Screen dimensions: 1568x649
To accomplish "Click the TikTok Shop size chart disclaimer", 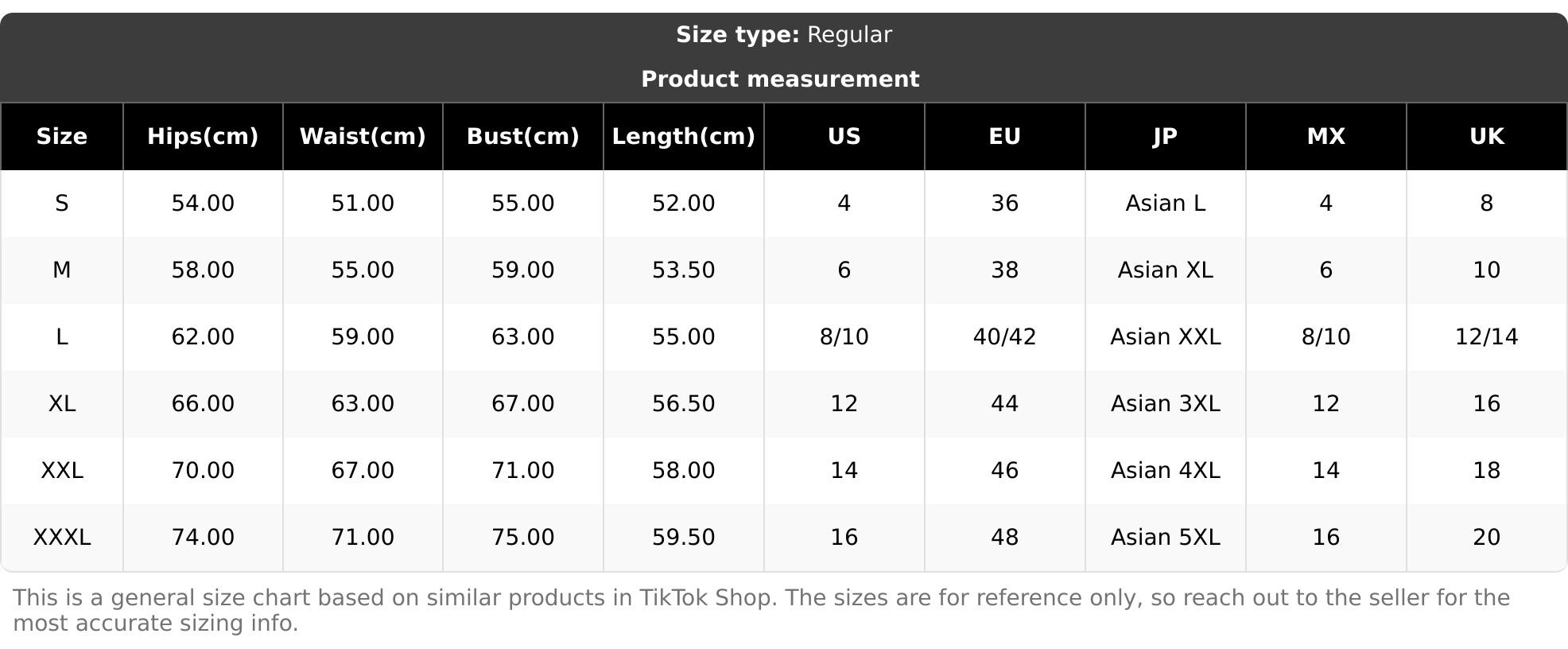I will click(x=761, y=610).
